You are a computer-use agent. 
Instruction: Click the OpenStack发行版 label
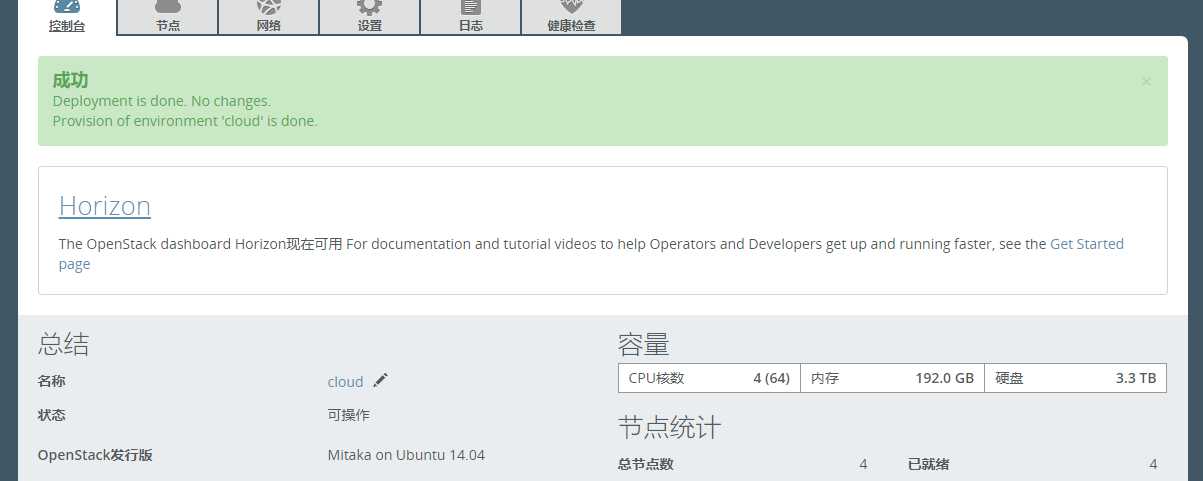tap(95, 455)
